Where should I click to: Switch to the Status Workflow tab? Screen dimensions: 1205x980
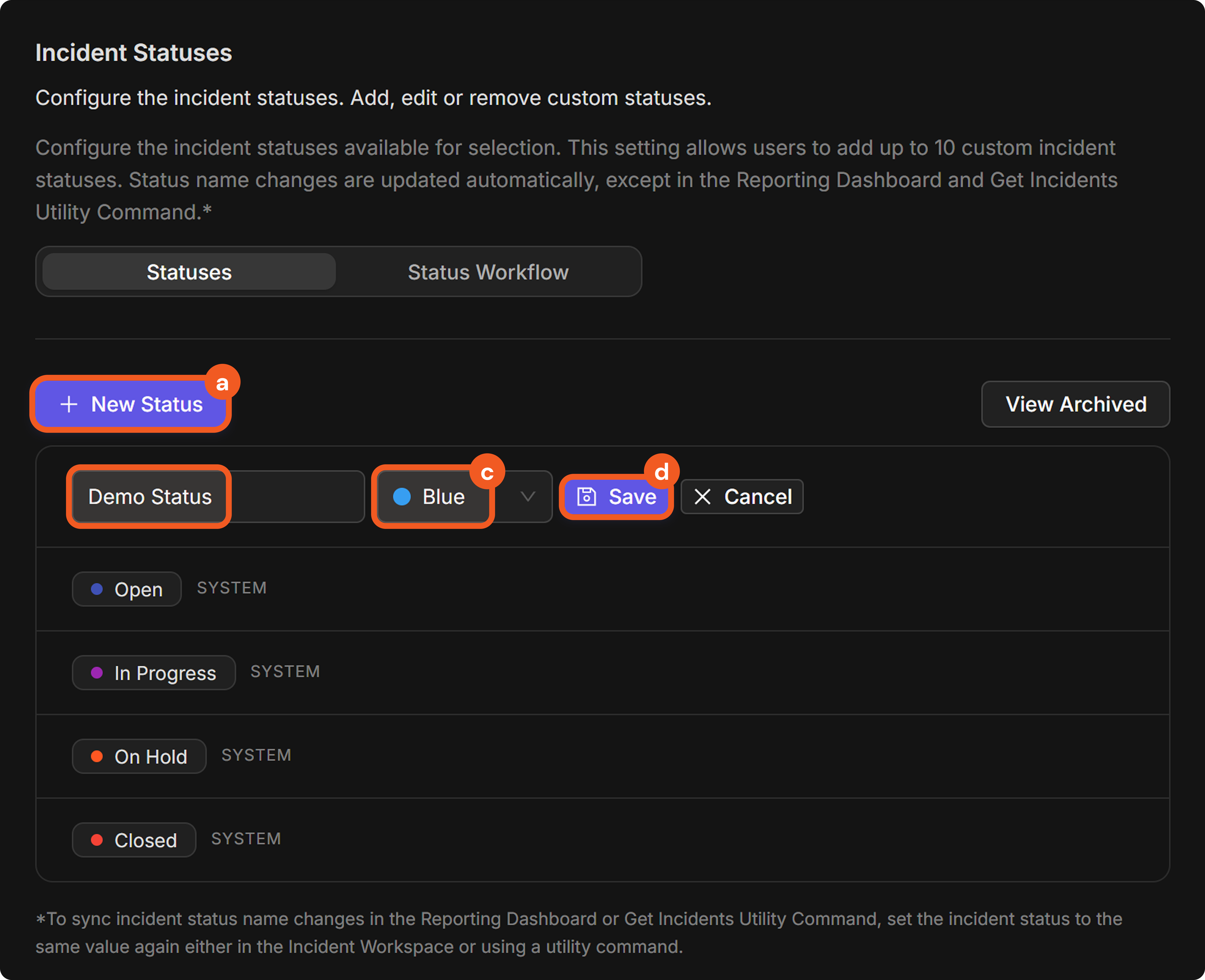point(488,272)
